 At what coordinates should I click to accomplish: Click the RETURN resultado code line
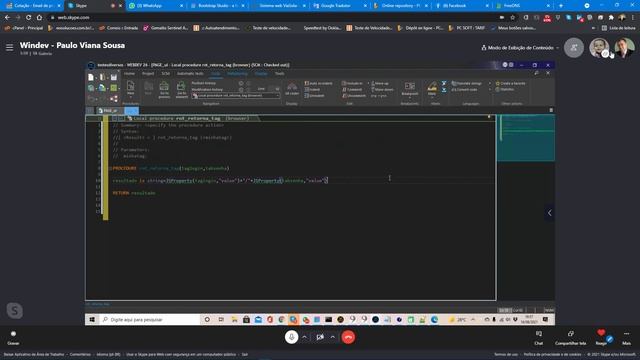point(134,193)
